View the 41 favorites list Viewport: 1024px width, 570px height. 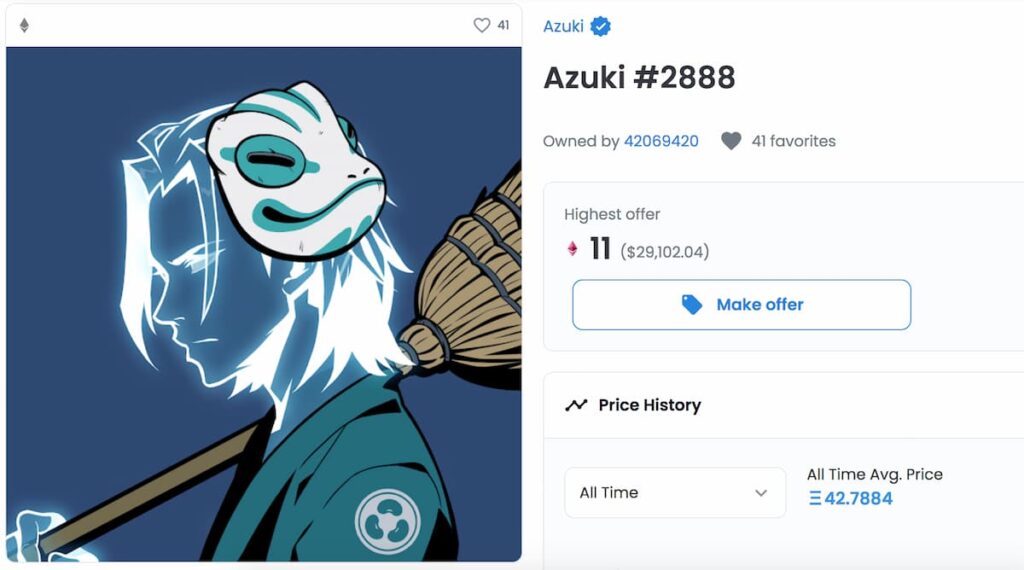pyautogui.click(x=793, y=141)
